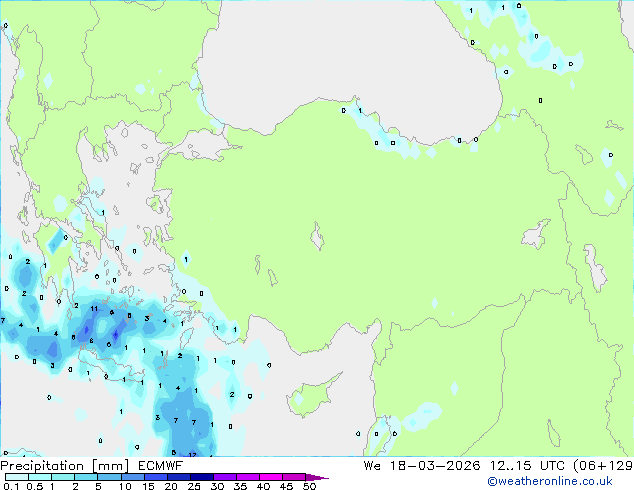Click Cyprus island on the map
Viewport: 634px width, 490px height.
[x=312, y=397]
